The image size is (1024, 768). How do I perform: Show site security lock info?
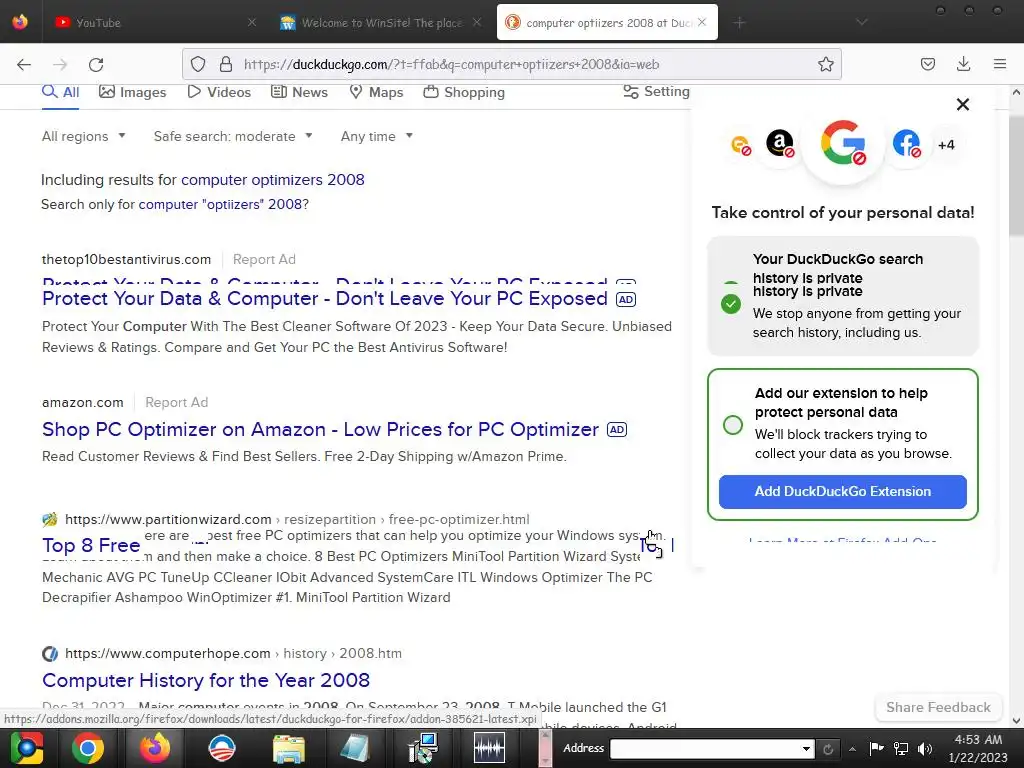(x=226, y=64)
